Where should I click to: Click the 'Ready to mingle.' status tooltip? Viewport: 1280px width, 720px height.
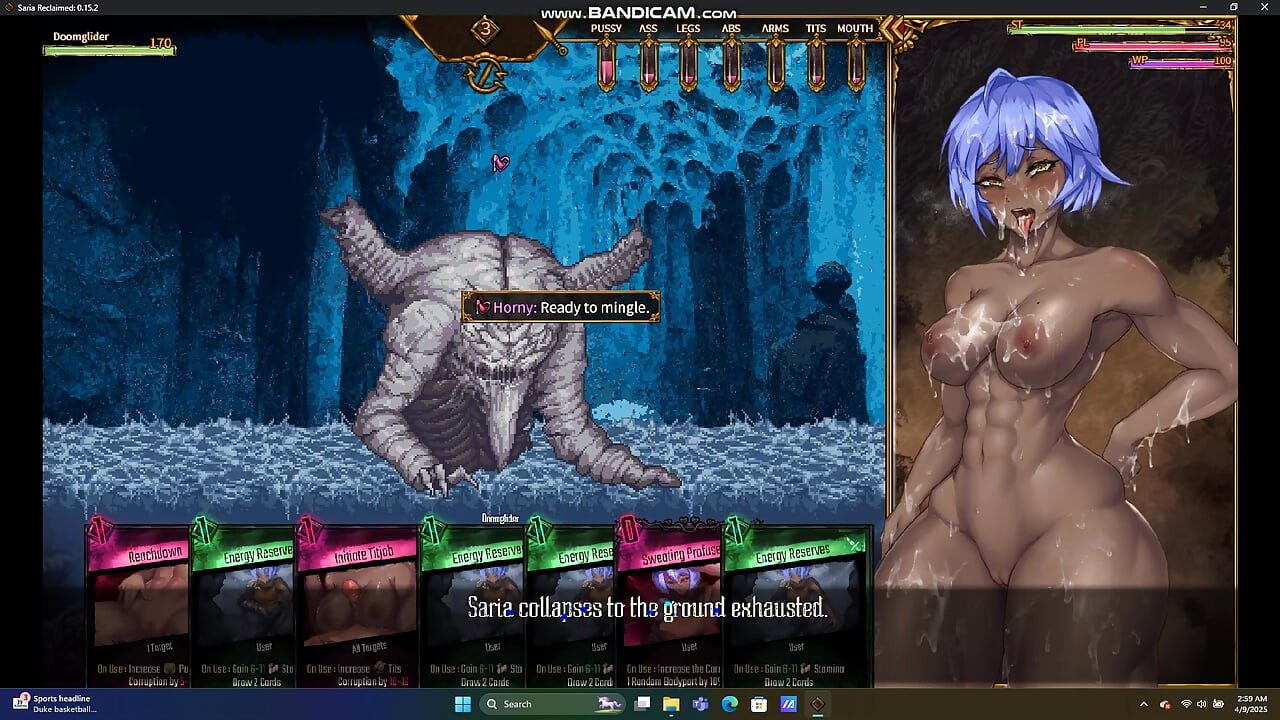(x=560, y=307)
